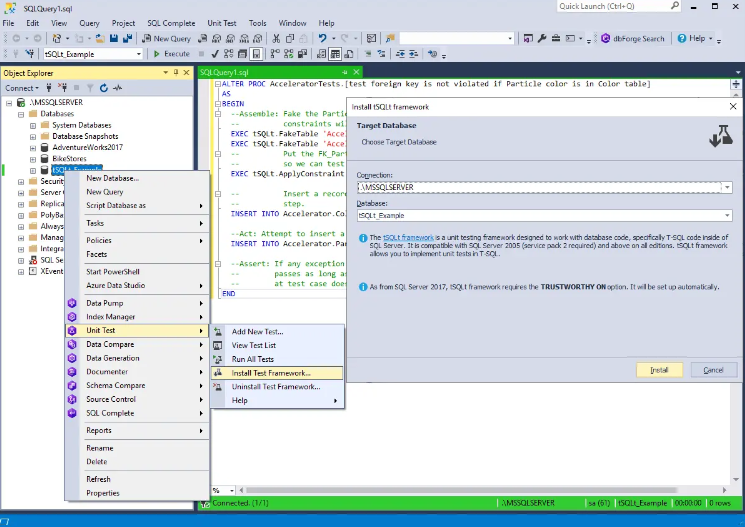Close the Install tSQLt framework dialog
The width and height of the screenshot is (745, 527).
(733, 106)
